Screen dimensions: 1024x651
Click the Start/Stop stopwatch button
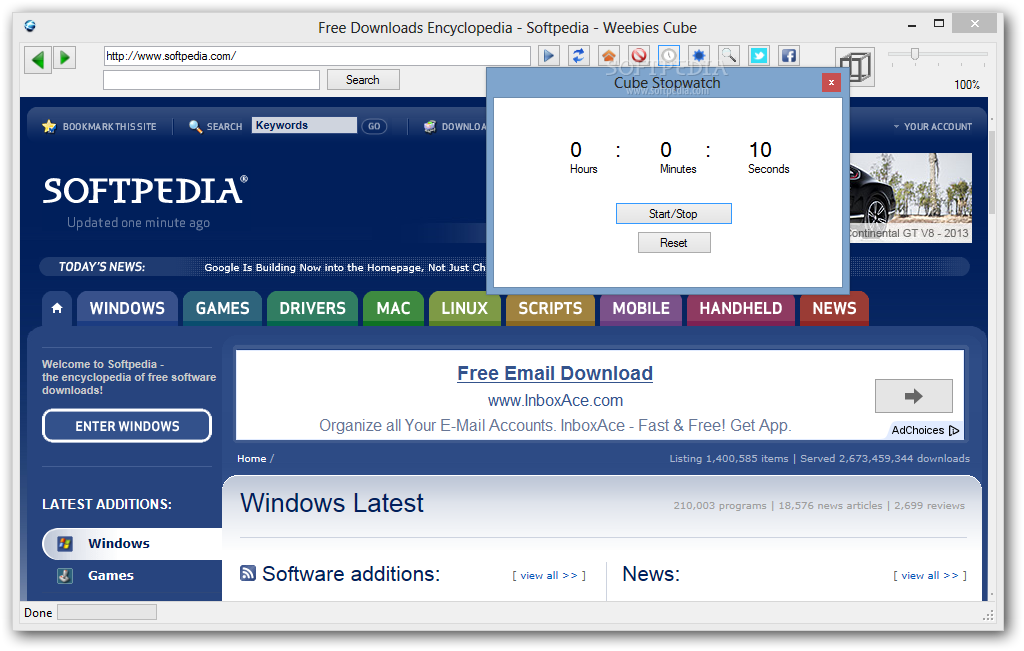pyautogui.click(x=673, y=214)
